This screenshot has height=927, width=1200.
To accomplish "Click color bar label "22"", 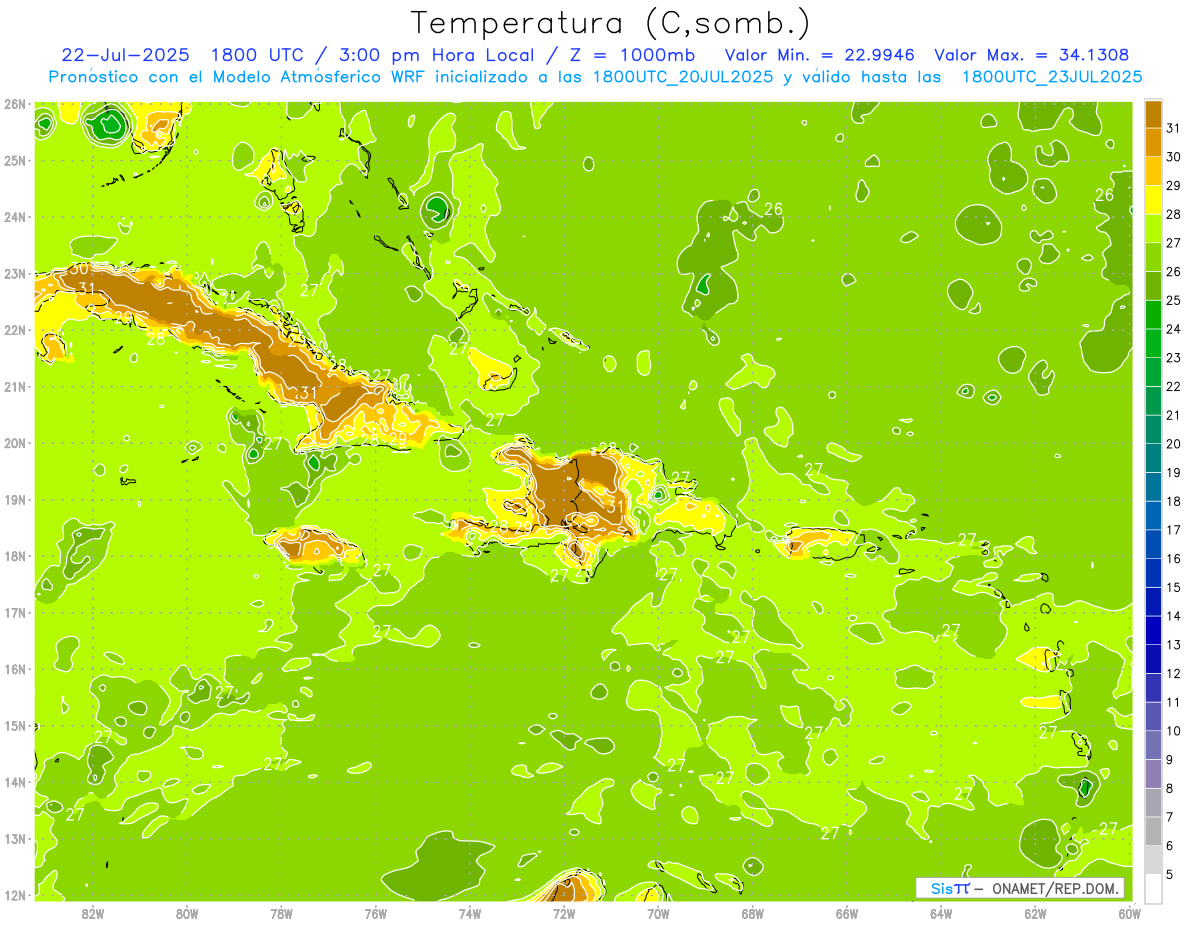I will click(1174, 386).
